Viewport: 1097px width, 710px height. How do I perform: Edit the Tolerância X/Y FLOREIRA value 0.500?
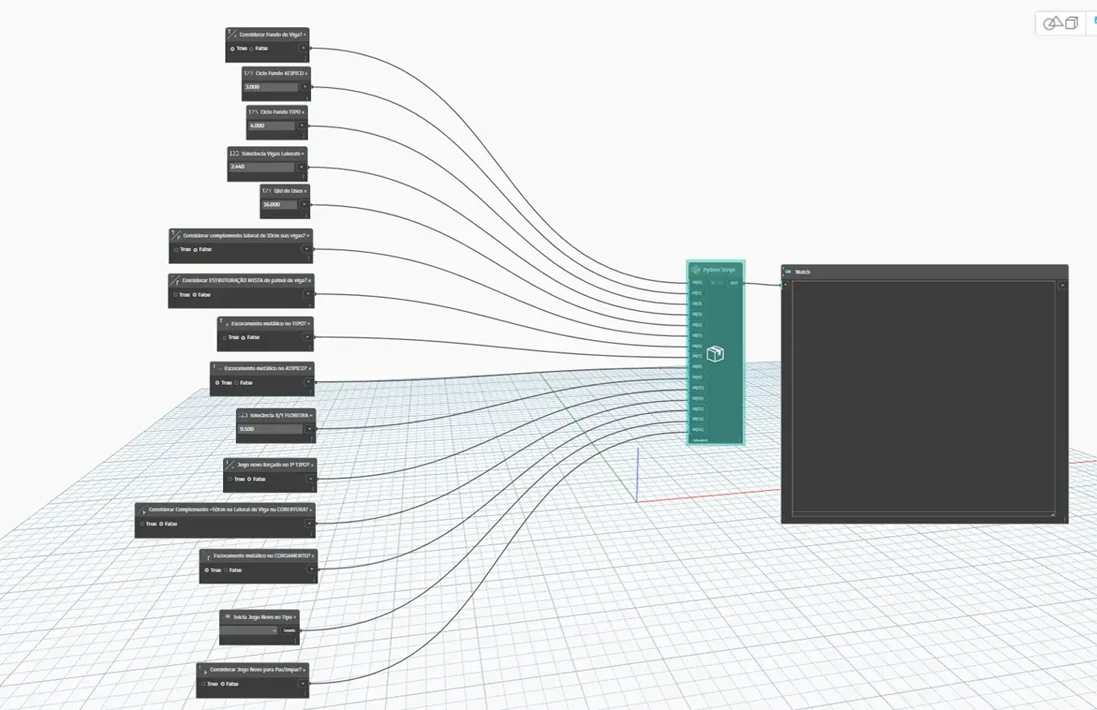pyautogui.click(x=271, y=429)
